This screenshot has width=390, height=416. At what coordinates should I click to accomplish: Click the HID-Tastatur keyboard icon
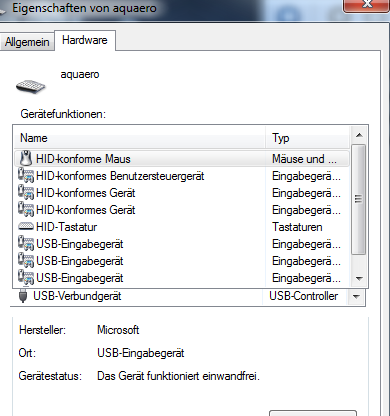[x=26, y=227]
